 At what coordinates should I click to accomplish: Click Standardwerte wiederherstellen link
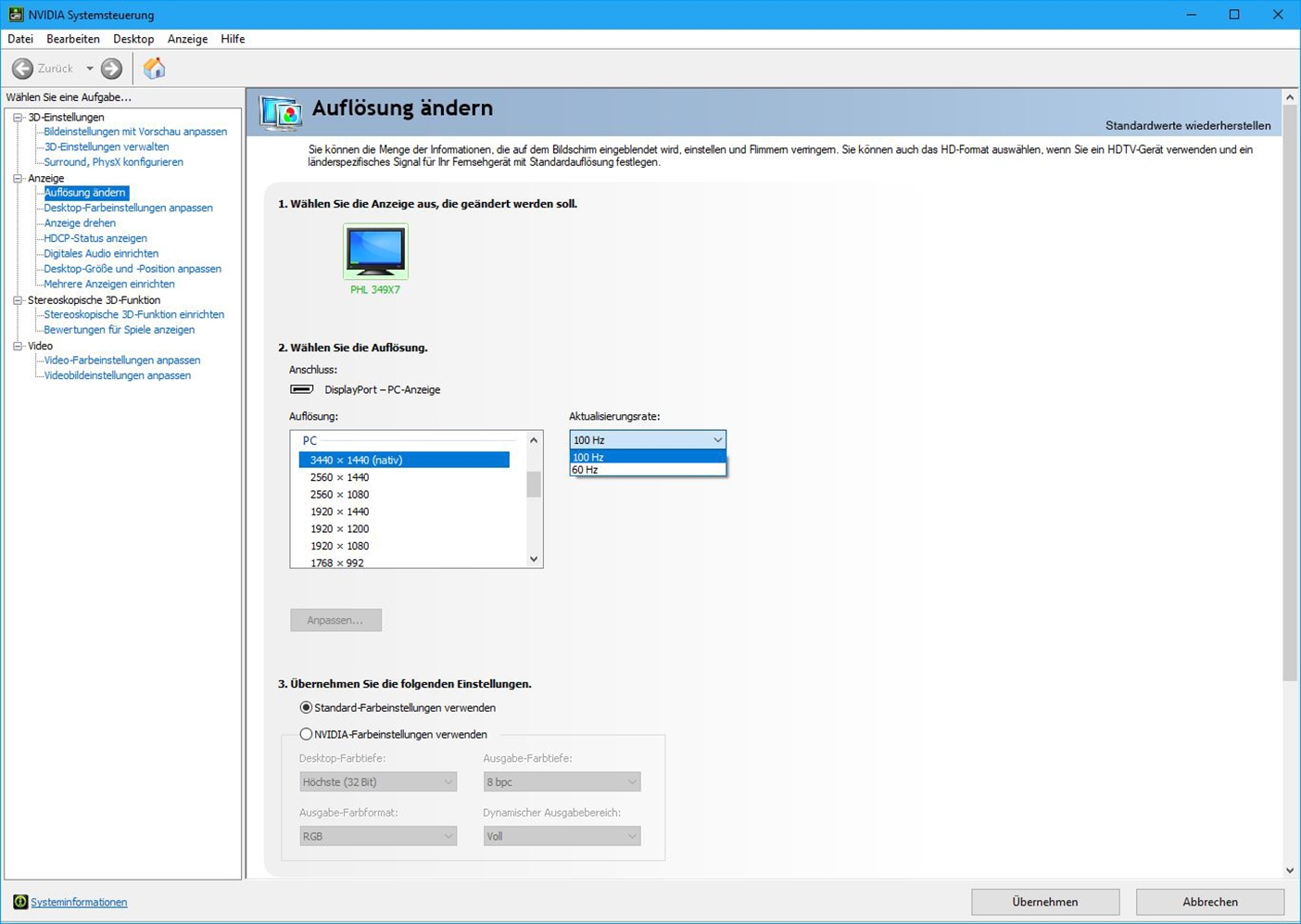coord(1188,125)
